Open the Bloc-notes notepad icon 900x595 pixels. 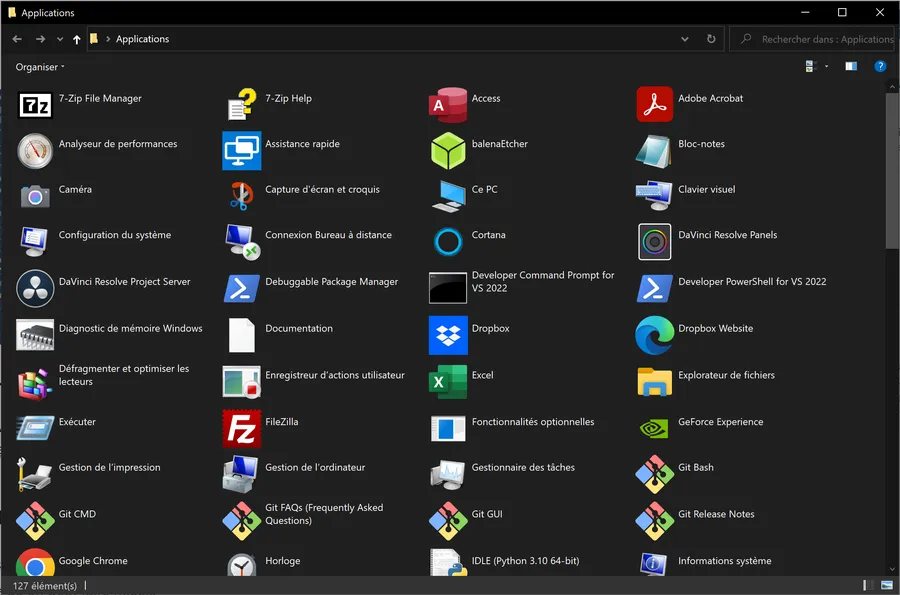click(654, 151)
